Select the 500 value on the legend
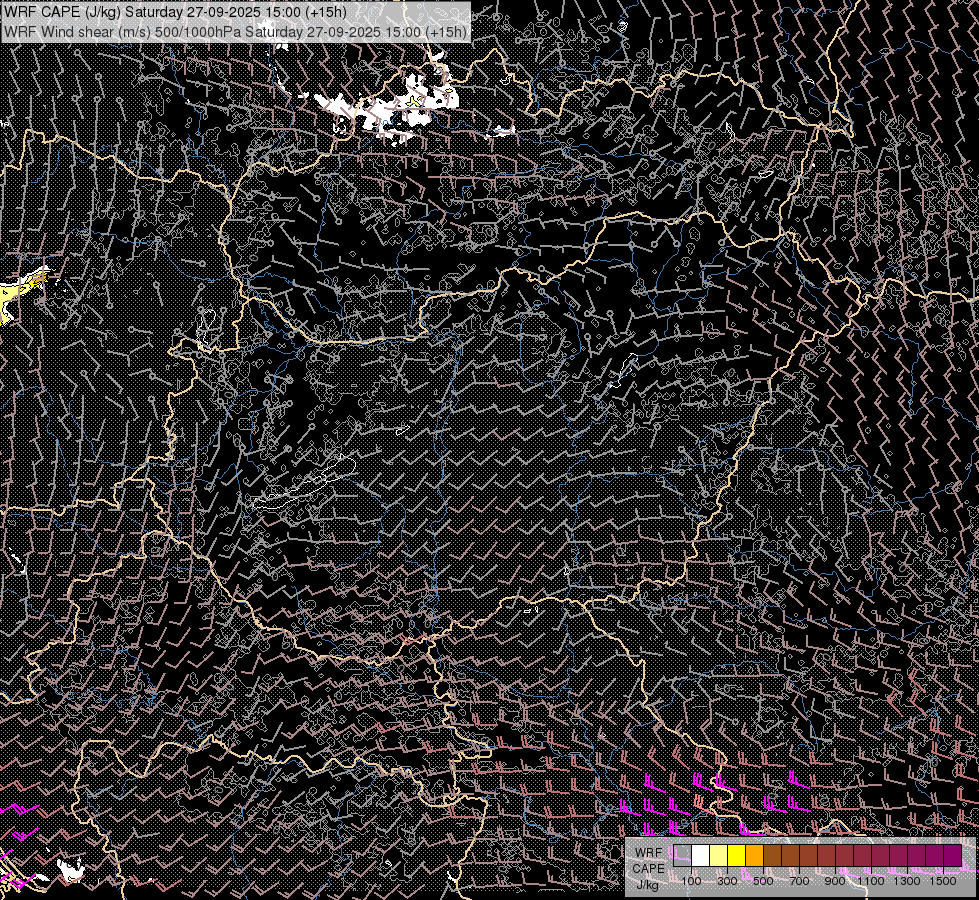This screenshot has width=979, height=900. [x=763, y=881]
